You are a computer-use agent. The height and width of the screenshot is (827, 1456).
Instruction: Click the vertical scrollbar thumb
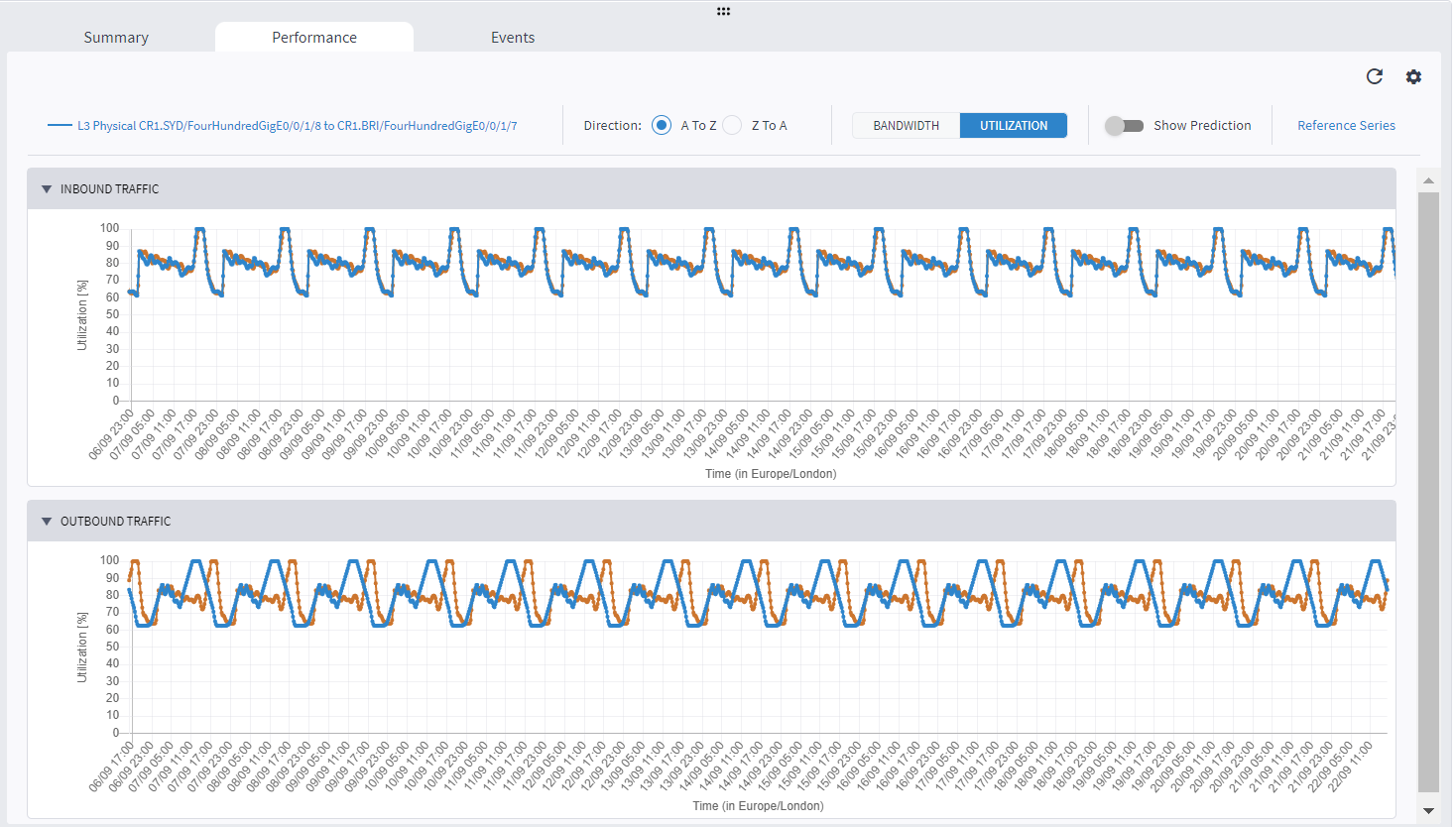[1428, 492]
